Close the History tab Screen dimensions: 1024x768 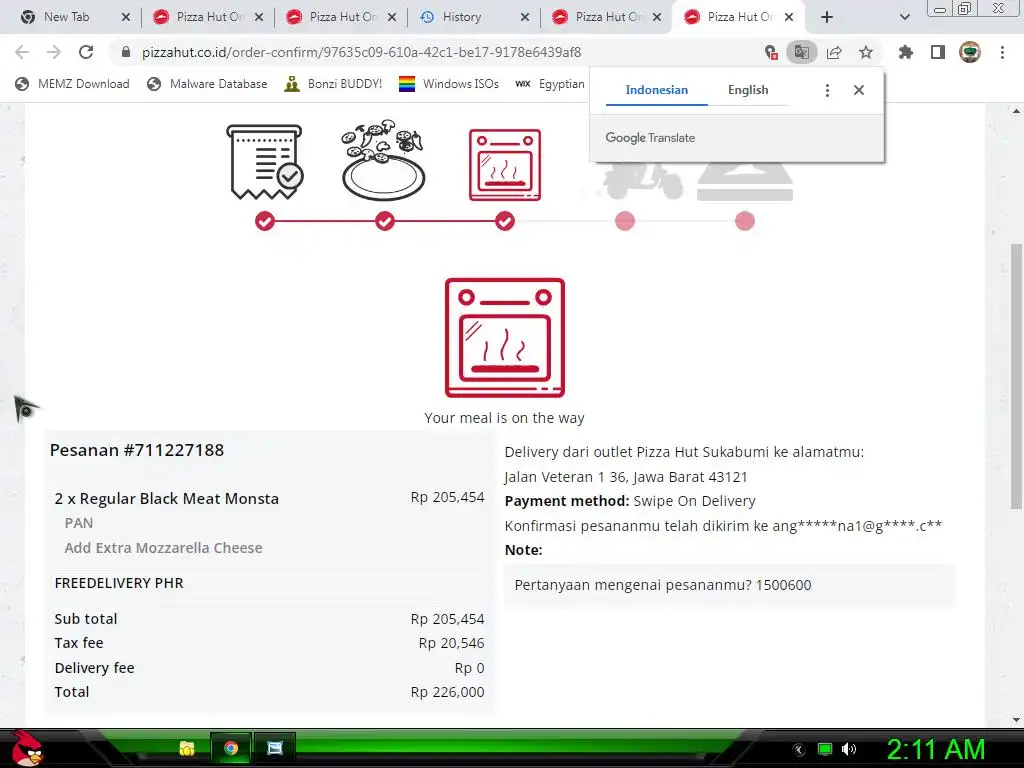(524, 18)
